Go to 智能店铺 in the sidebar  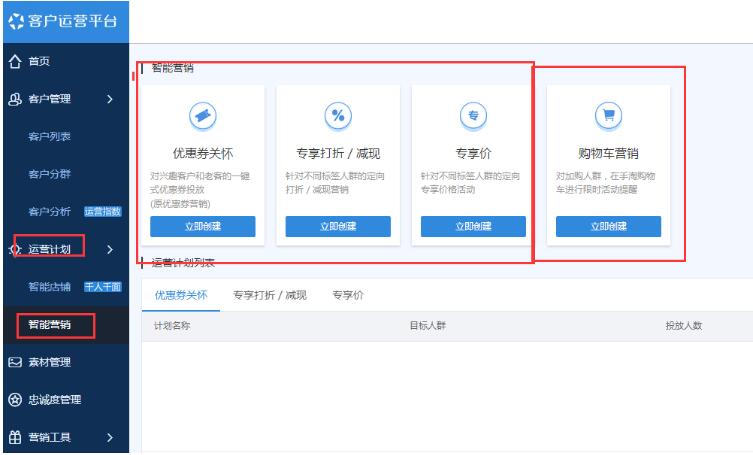point(48,287)
